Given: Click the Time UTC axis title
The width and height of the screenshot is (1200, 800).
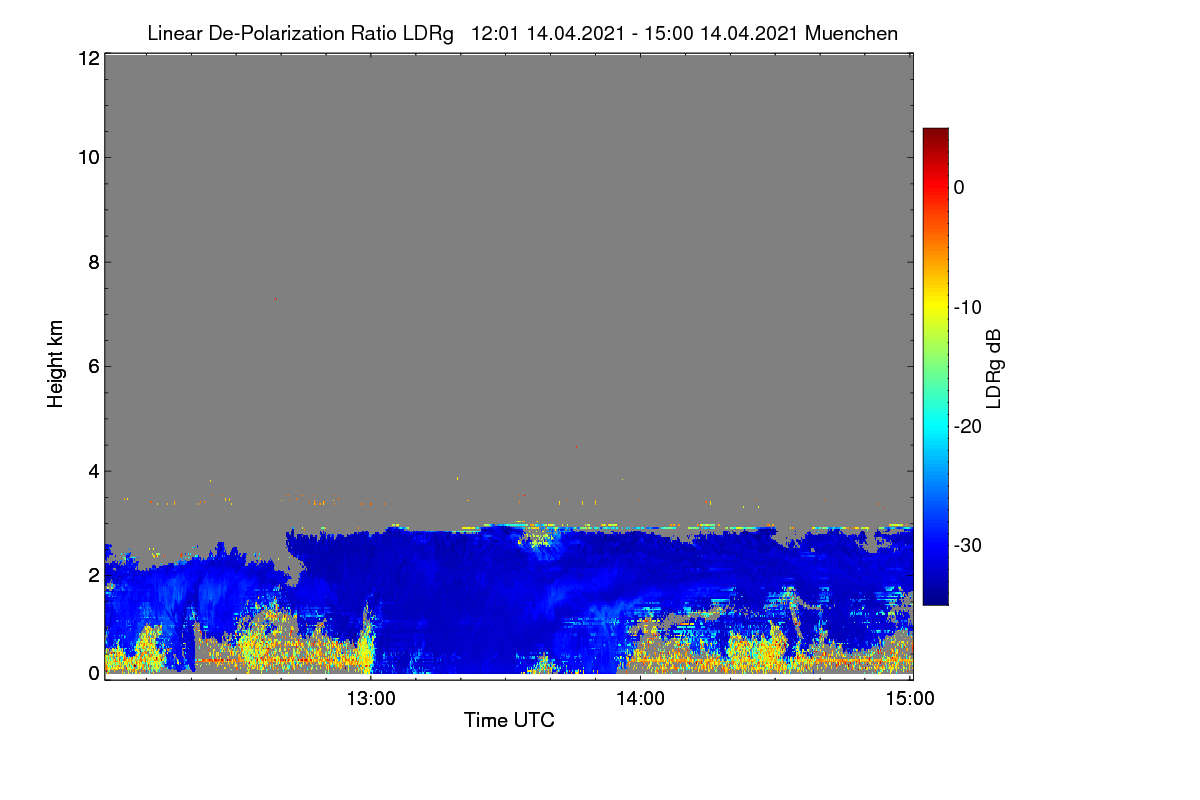Looking at the screenshot, I should 509,720.
